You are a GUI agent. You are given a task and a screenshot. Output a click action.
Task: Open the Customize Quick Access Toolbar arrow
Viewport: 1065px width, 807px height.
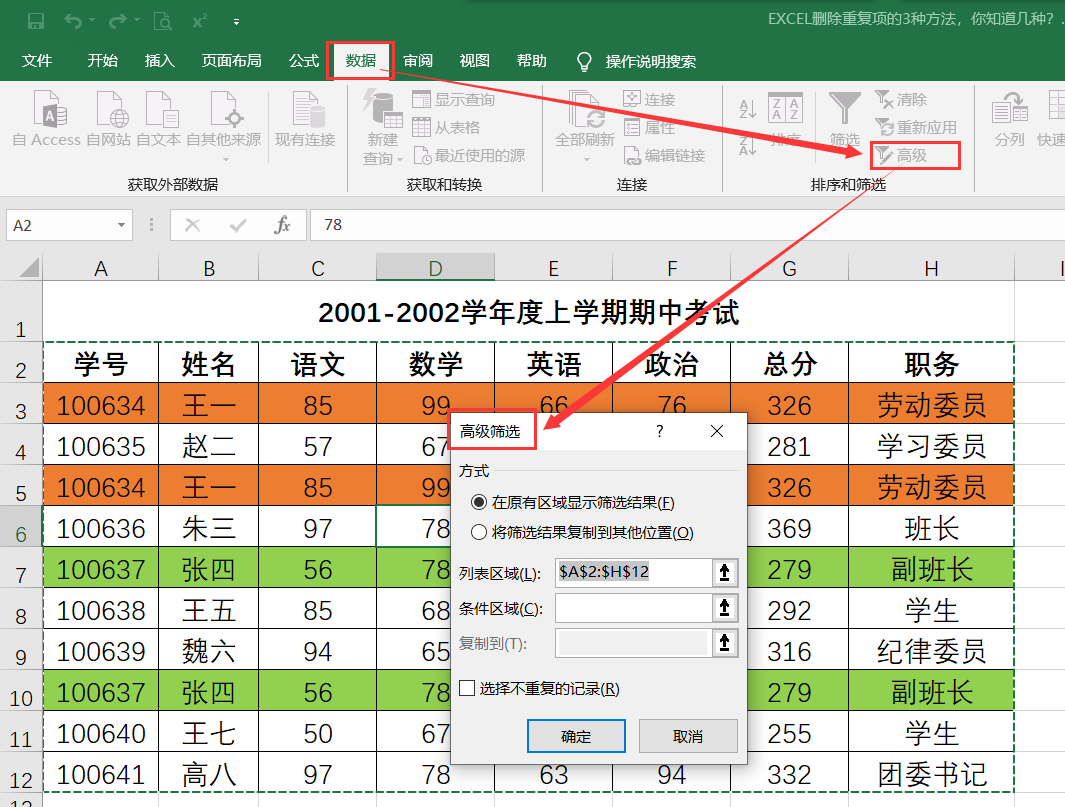(x=236, y=22)
